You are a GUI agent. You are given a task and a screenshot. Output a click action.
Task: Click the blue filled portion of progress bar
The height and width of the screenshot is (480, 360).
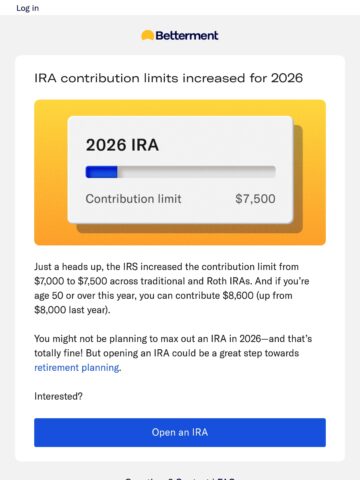click(x=101, y=172)
